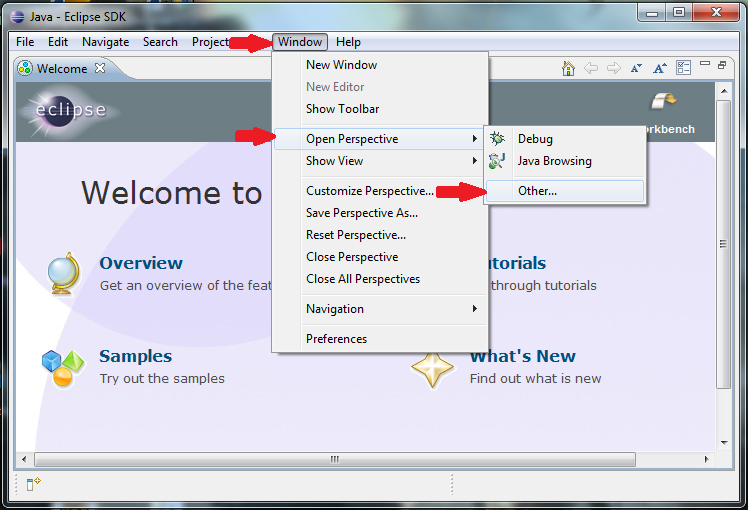This screenshot has width=748, height=510.
Task: Minimize the Welcome view panel
Action: click(705, 63)
